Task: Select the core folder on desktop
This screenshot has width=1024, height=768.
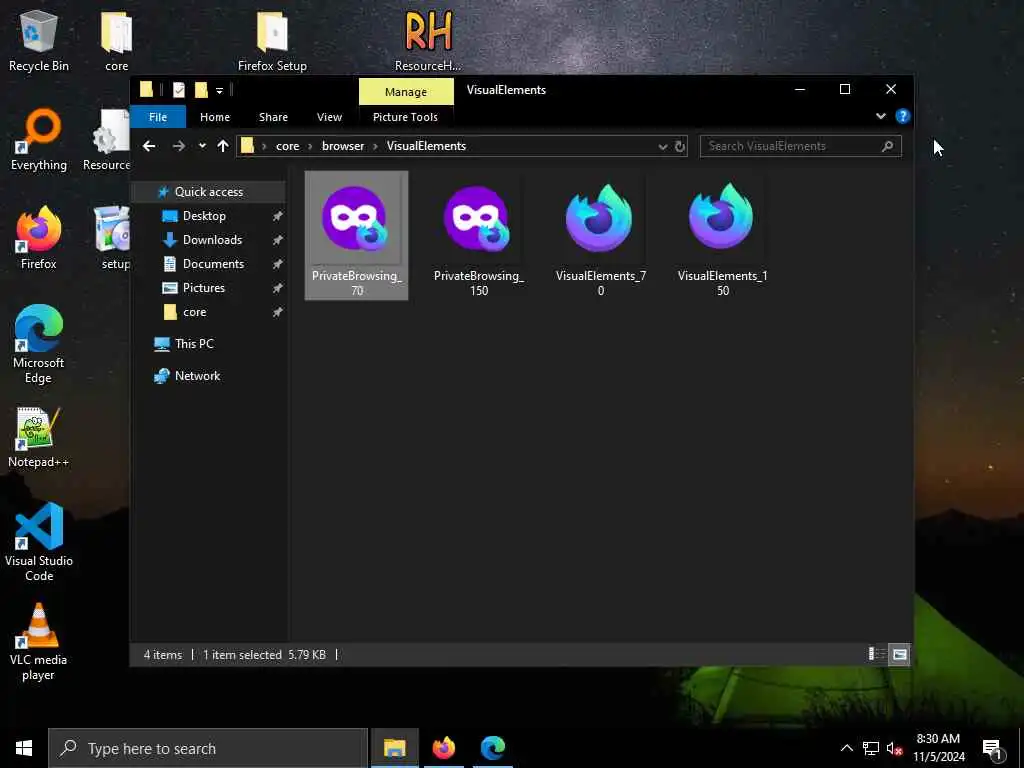Action: coord(116,41)
